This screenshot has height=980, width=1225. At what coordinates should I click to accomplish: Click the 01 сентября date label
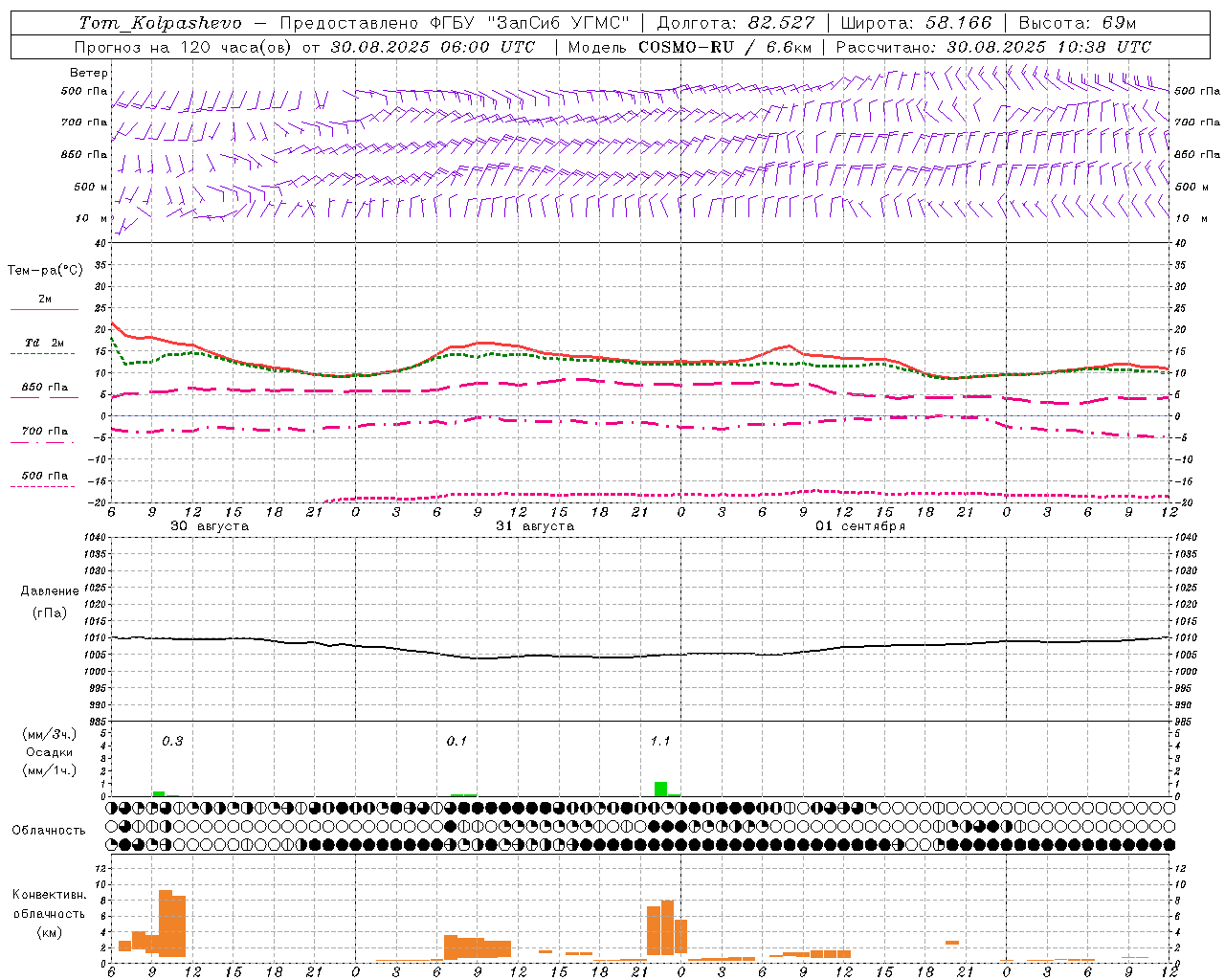point(860,526)
